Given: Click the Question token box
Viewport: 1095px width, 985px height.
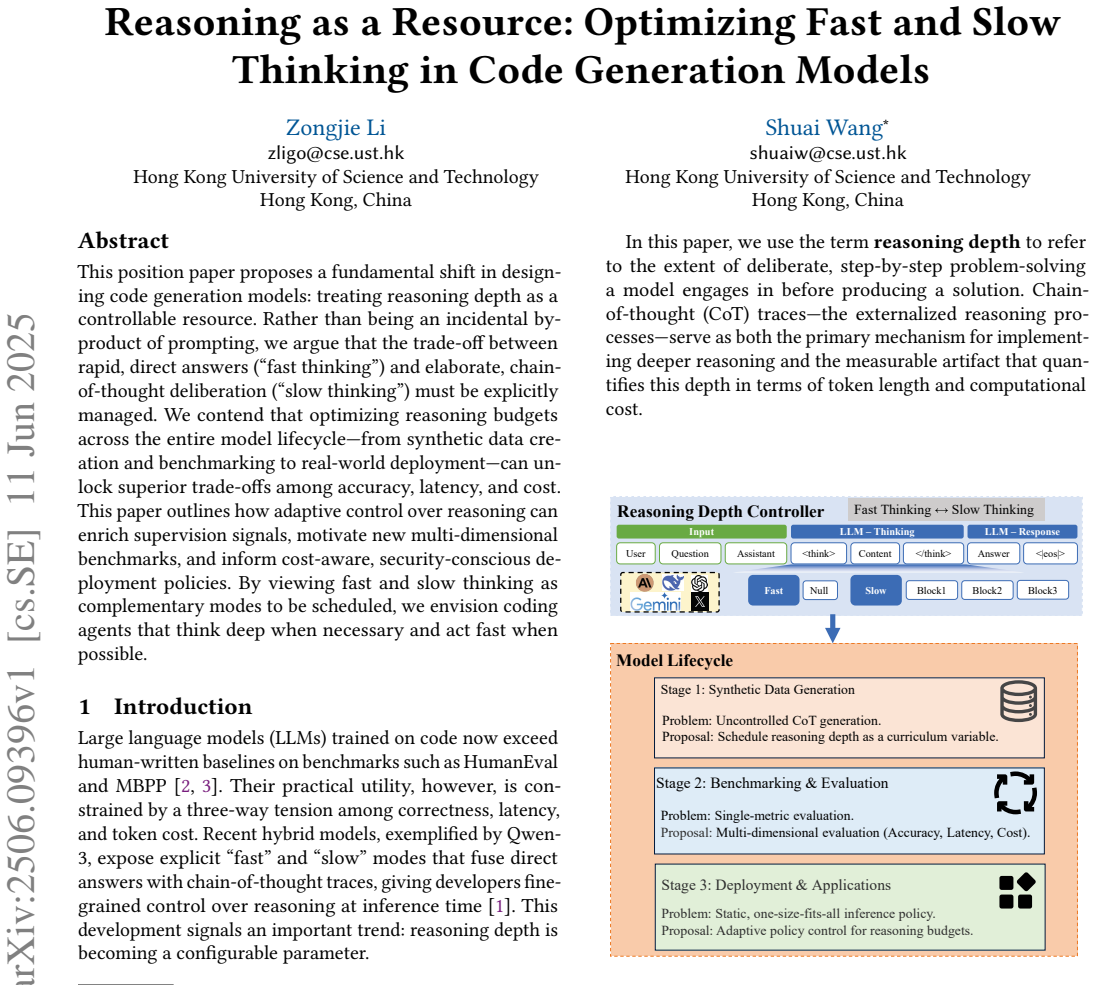Looking at the screenshot, I should [689, 553].
